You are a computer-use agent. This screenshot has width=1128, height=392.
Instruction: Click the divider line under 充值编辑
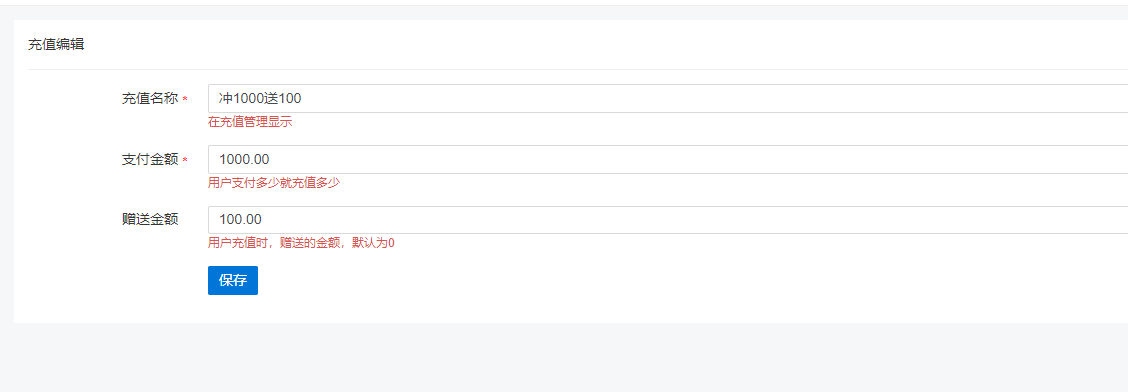pos(578,70)
